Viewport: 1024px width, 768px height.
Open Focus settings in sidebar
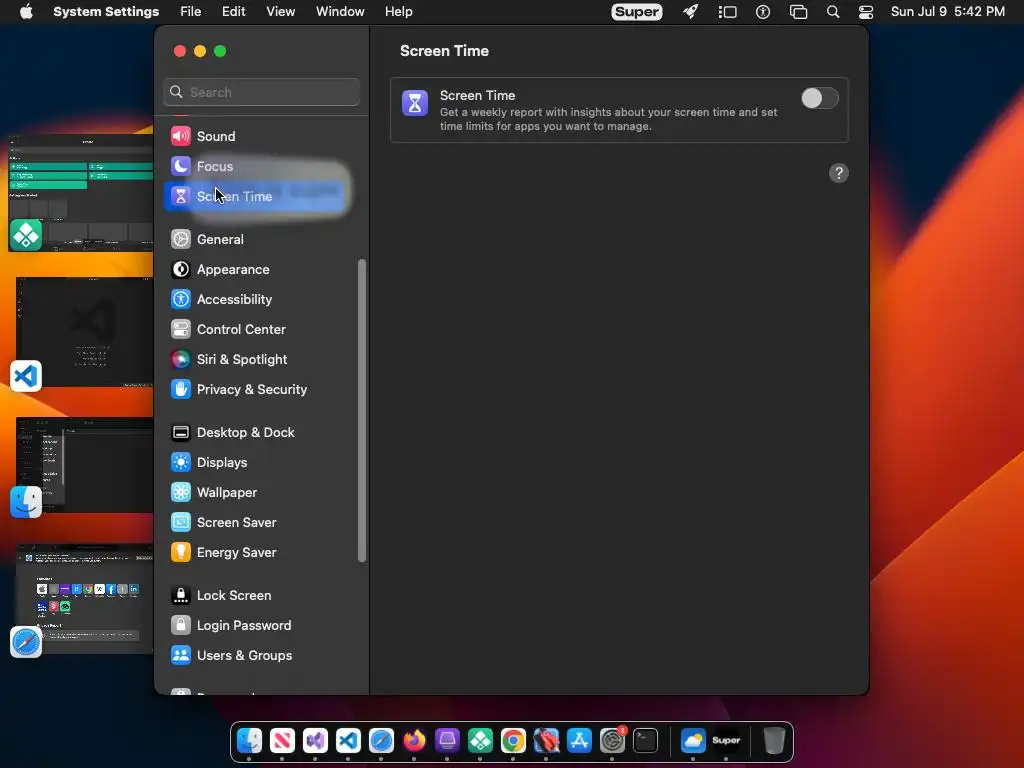261,166
